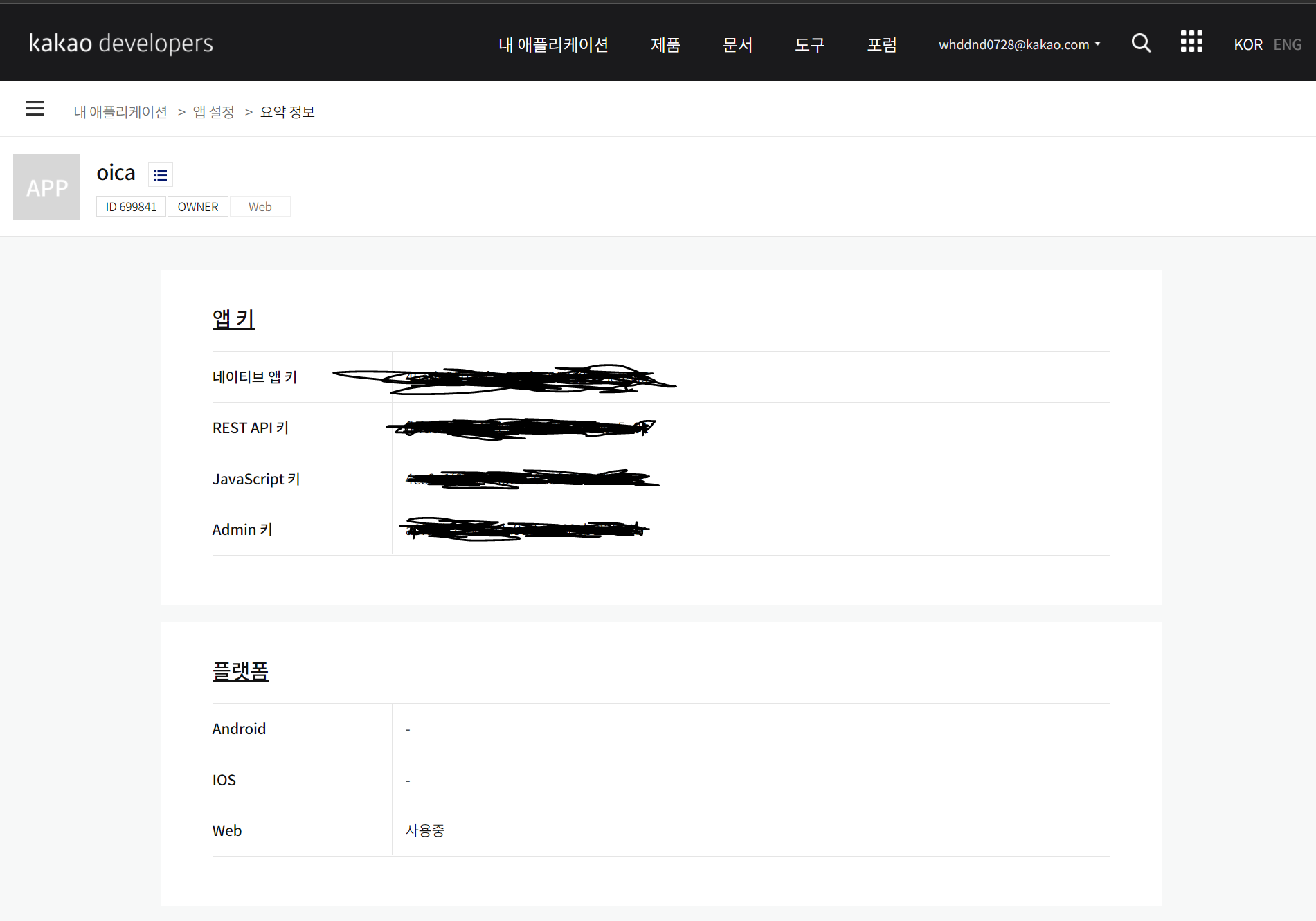Select the Admin 키 row label
This screenshot has height=921, width=1316.
coord(242,530)
